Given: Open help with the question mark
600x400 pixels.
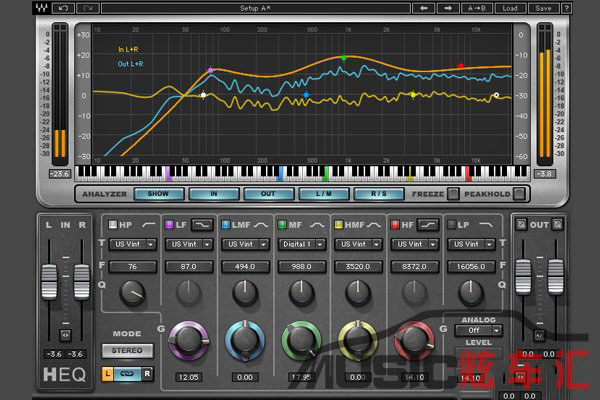Looking at the screenshot, I should [x=567, y=8].
